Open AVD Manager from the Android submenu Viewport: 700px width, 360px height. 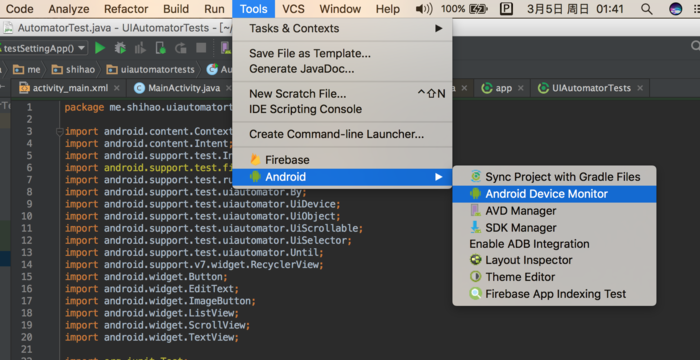[554, 211]
